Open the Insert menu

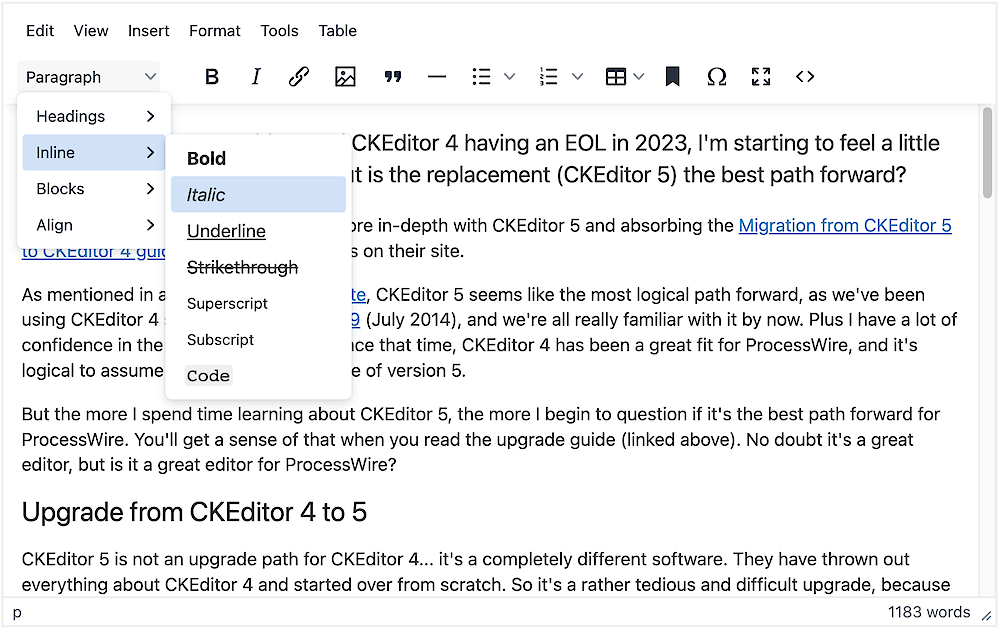point(148,31)
